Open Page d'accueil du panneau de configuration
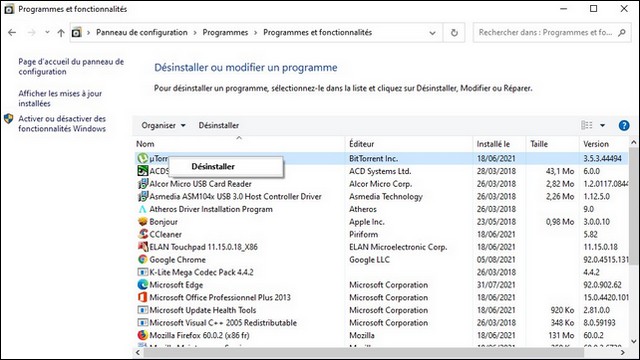 click(71, 67)
